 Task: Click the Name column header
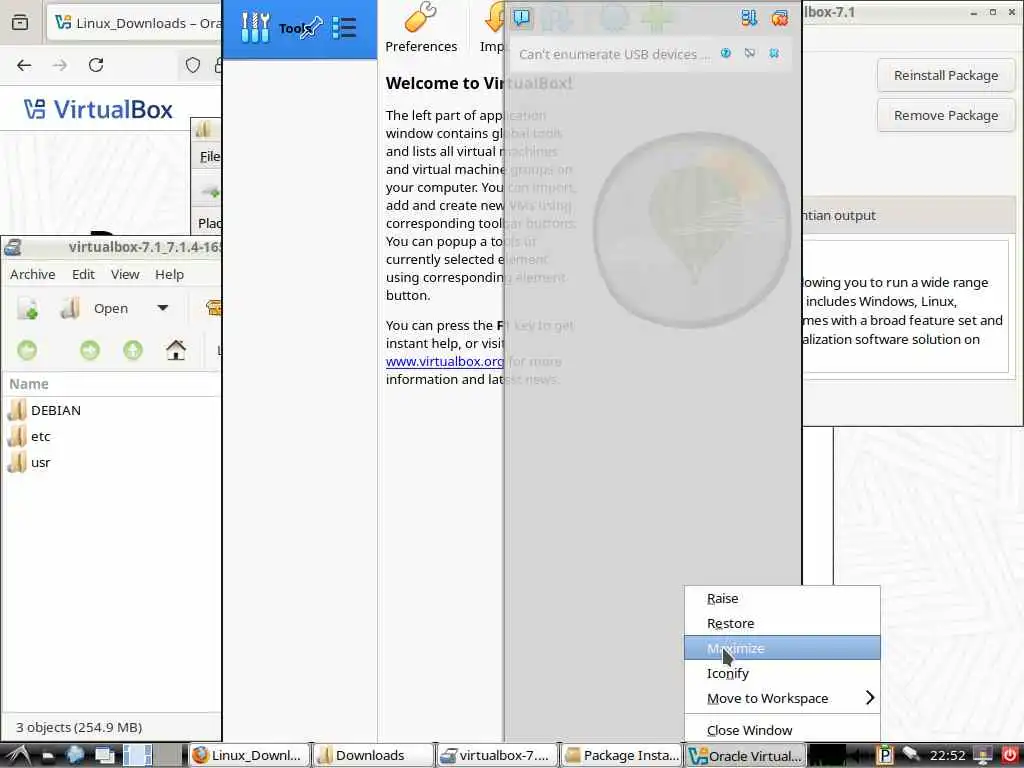pyautogui.click(x=111, y=384)
